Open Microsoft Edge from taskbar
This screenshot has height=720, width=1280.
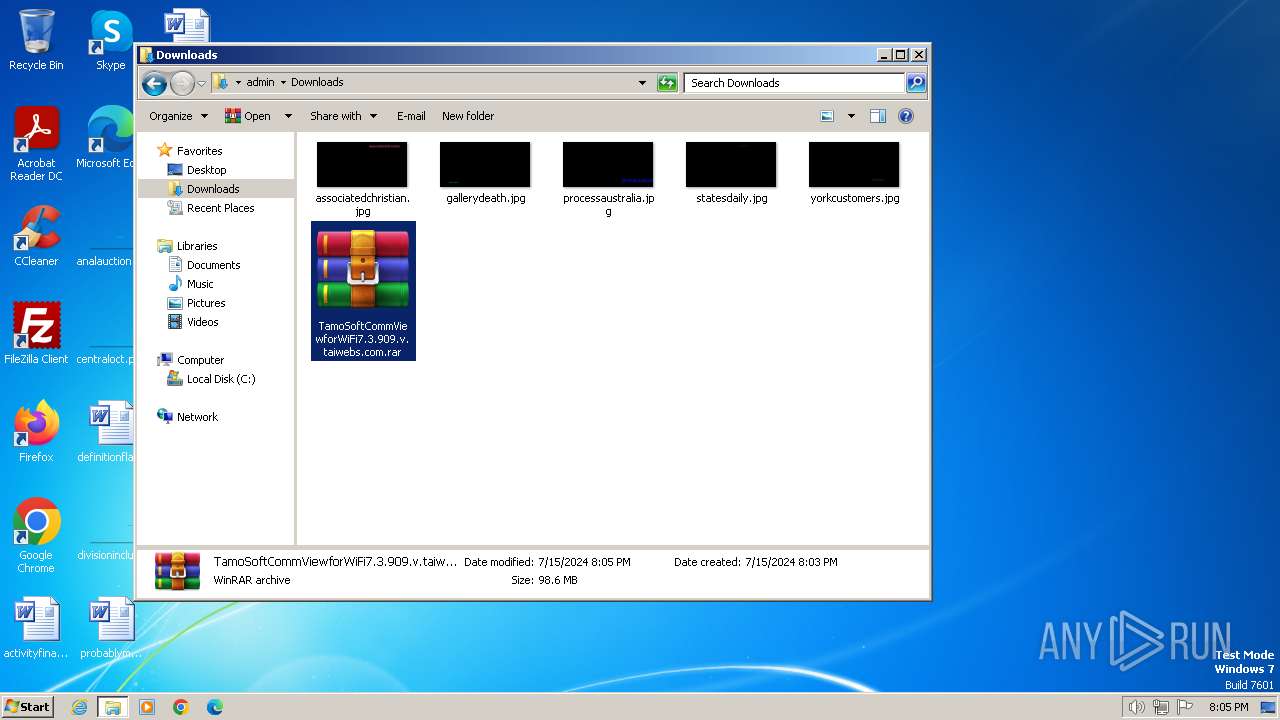click(215, 707)
